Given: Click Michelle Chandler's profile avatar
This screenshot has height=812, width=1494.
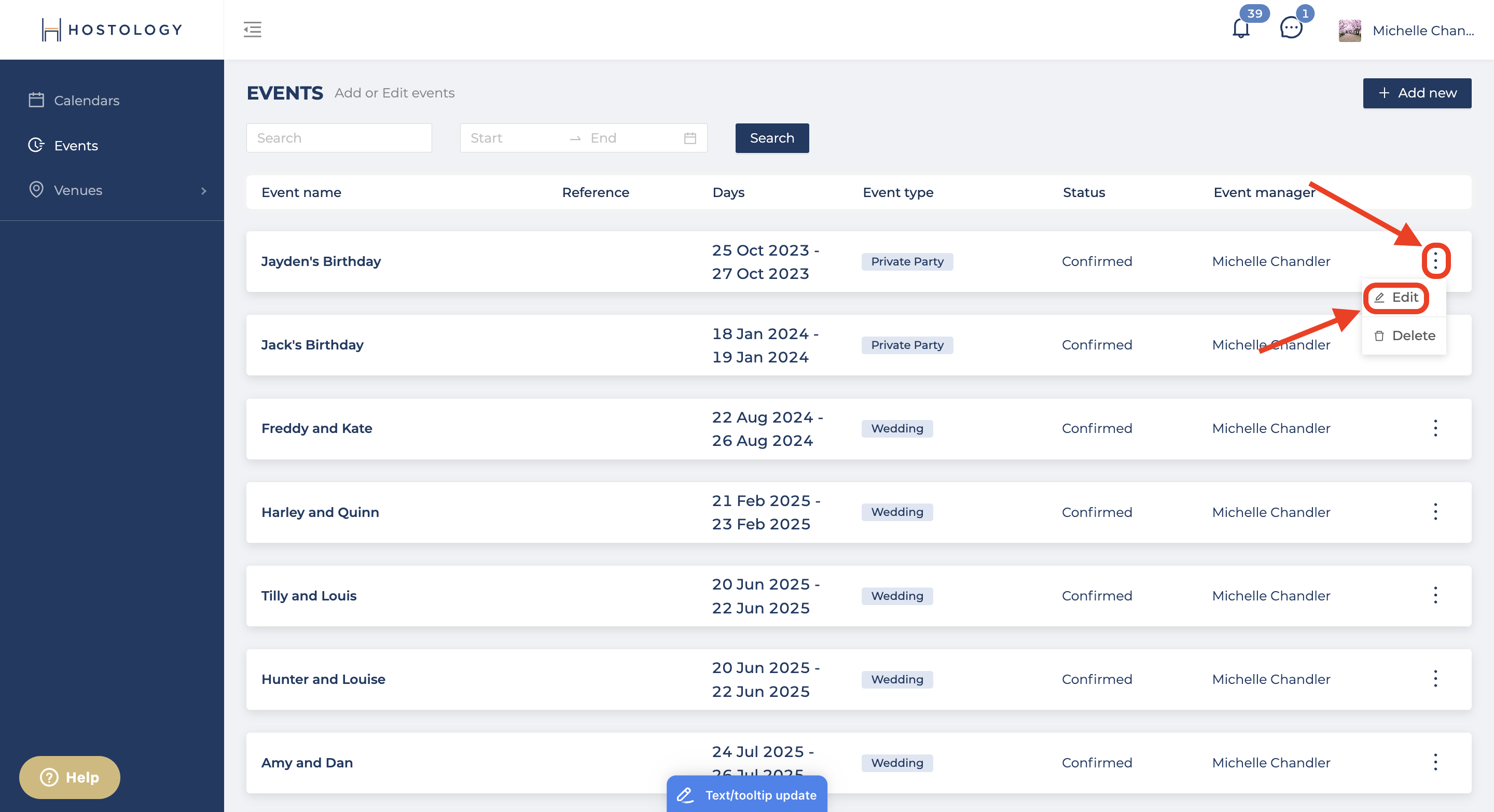Looking at the screenshot, I should click(1350, 31).
